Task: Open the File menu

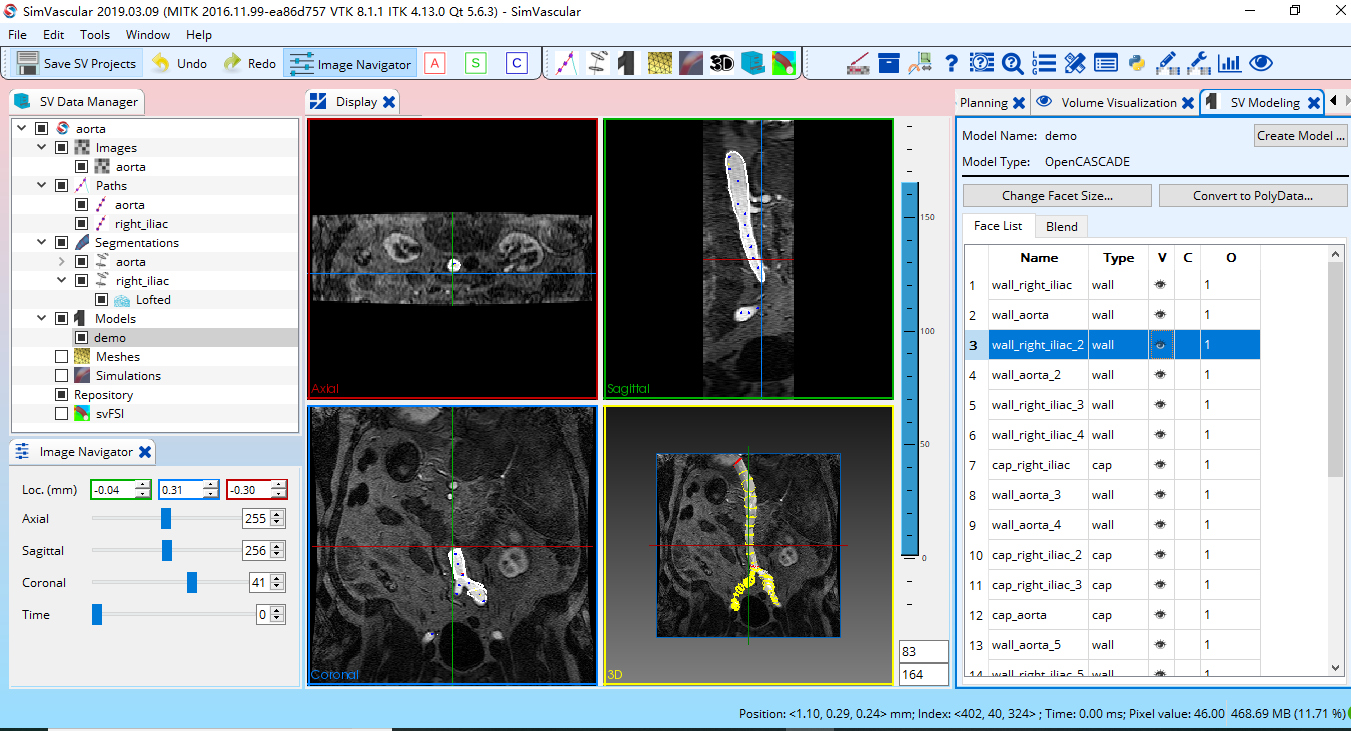Action: (18, 34)
